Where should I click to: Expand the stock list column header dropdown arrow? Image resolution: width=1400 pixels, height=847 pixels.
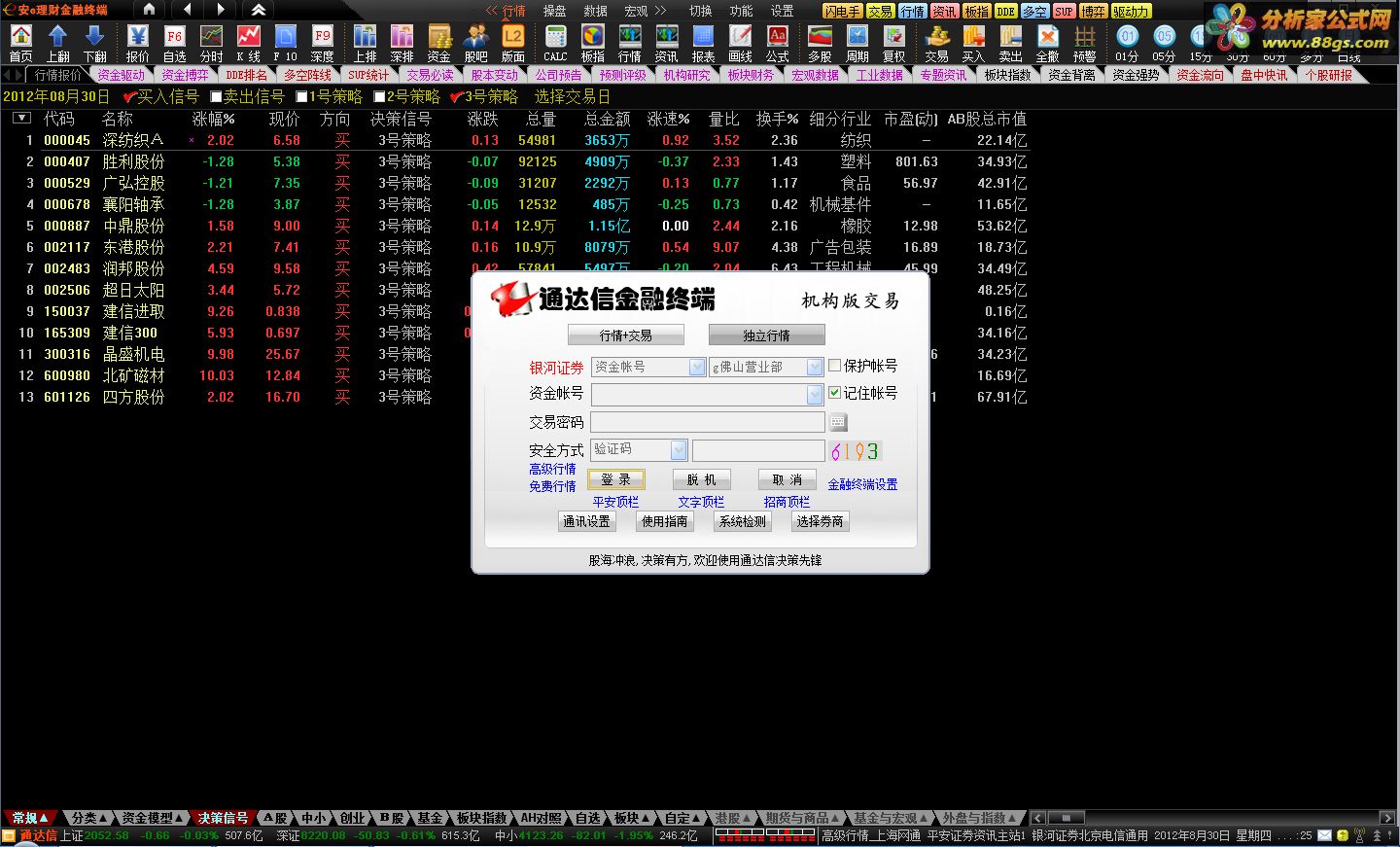(21, 119)
